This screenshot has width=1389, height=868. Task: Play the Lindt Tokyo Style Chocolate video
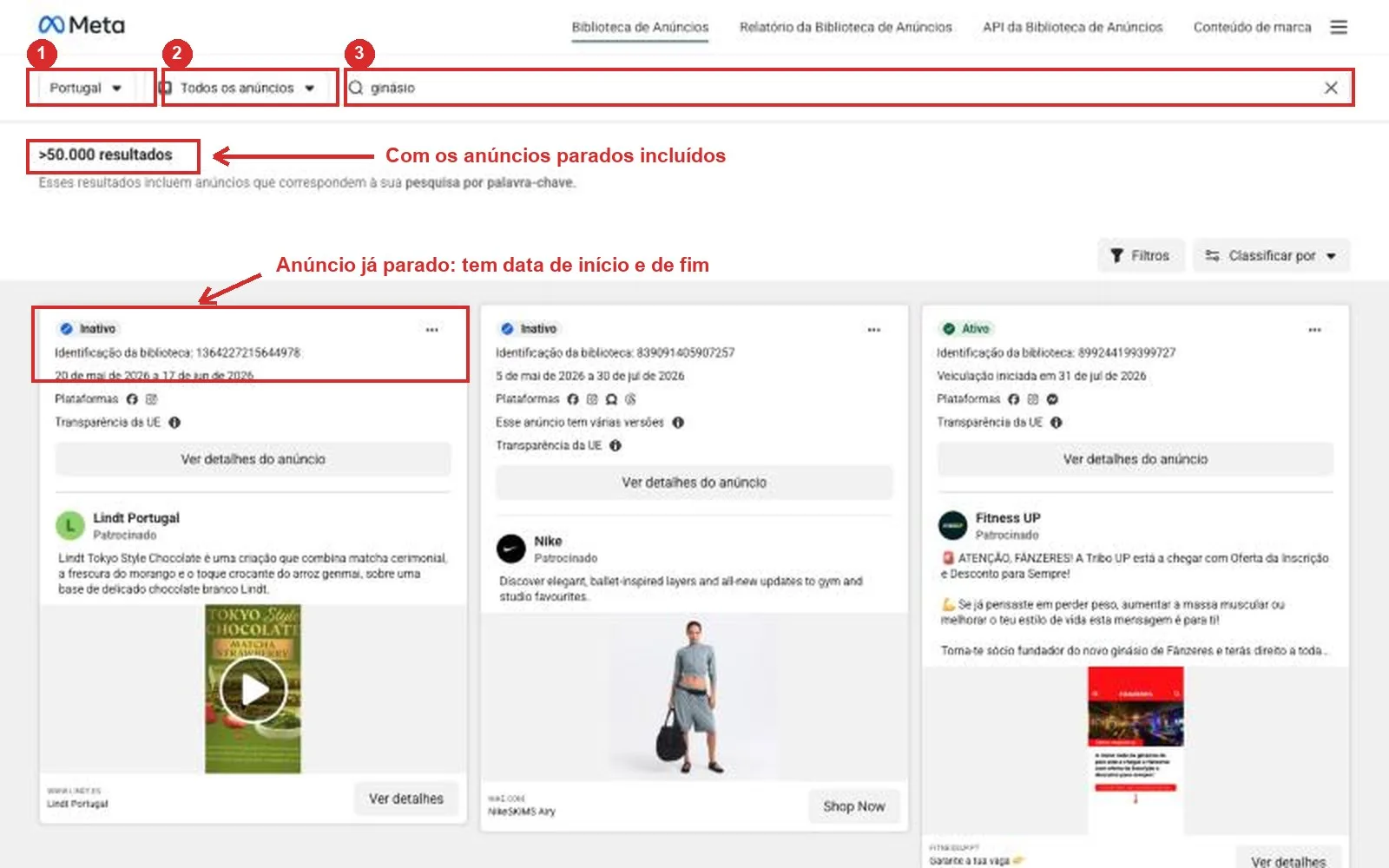coord(253,689)
